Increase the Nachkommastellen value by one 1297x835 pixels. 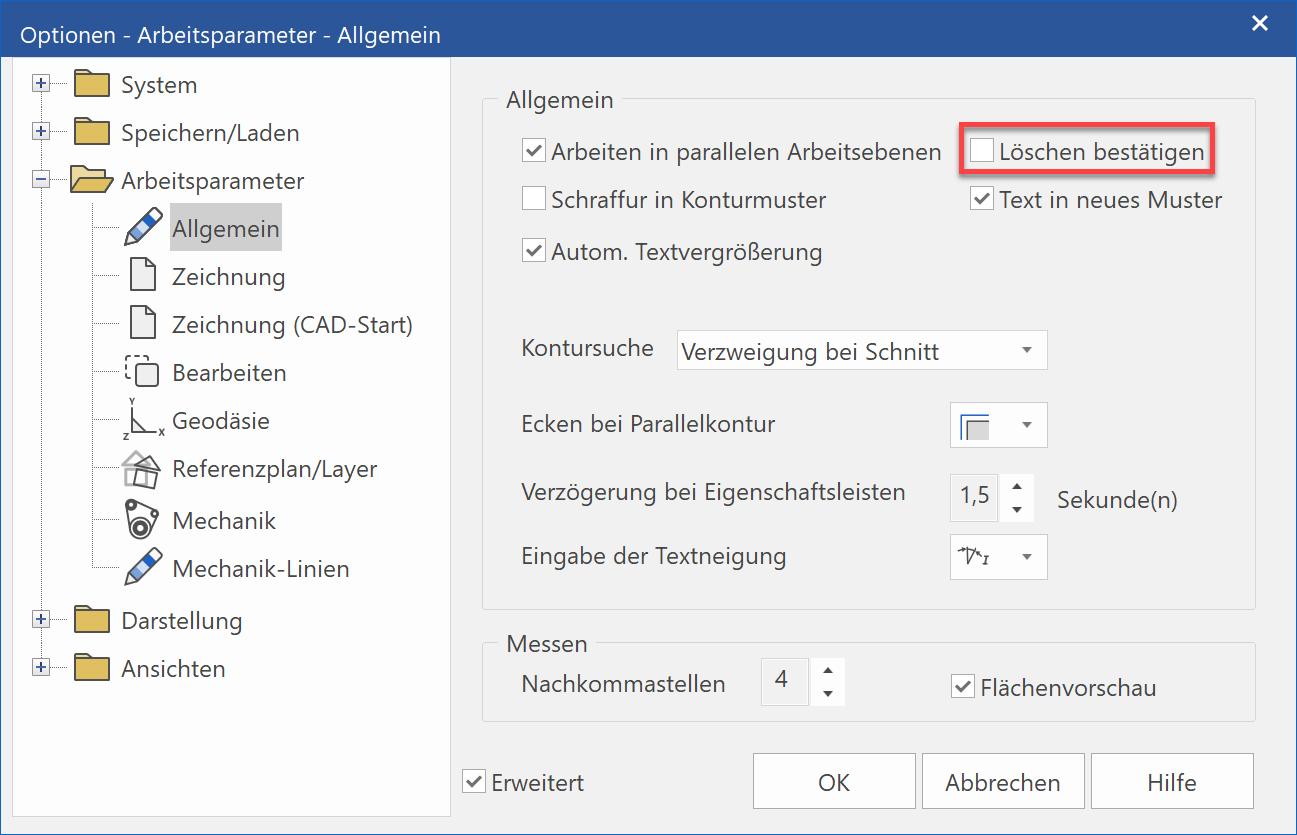827,671
